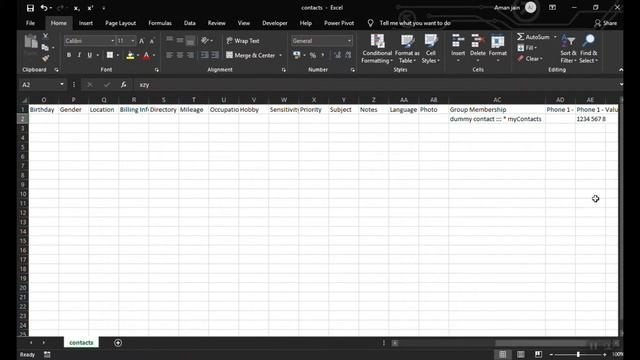Toggle Italic formatting
The height and width of the screenshot is (360, 640).
(x=79, y=55)
